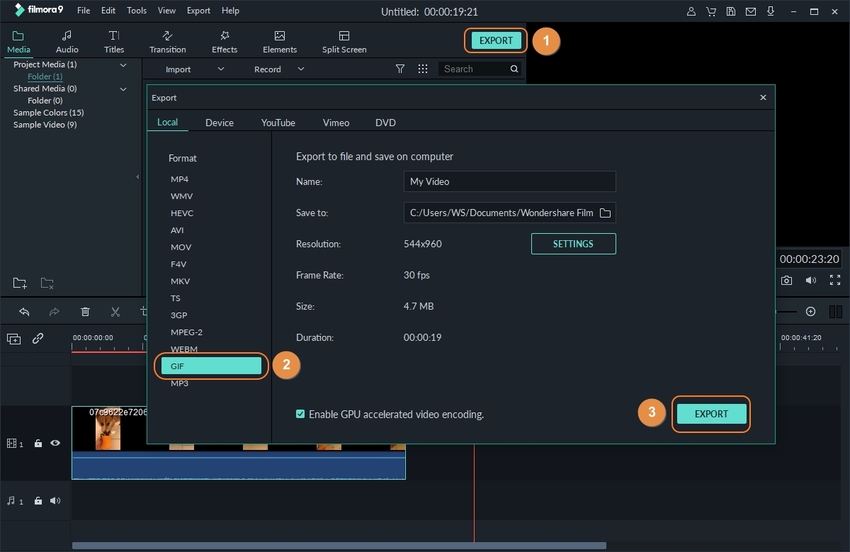This screenshot has height=552, width=850.
Task: Close the Export dialog
Action: coord(763,98)
